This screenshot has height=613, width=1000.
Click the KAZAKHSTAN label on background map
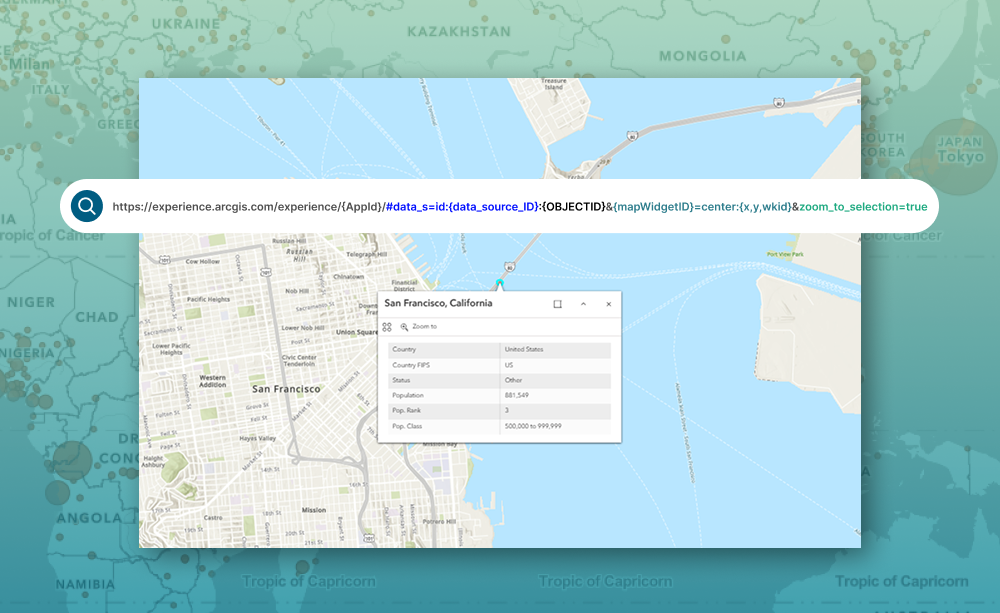click(459, 31)
